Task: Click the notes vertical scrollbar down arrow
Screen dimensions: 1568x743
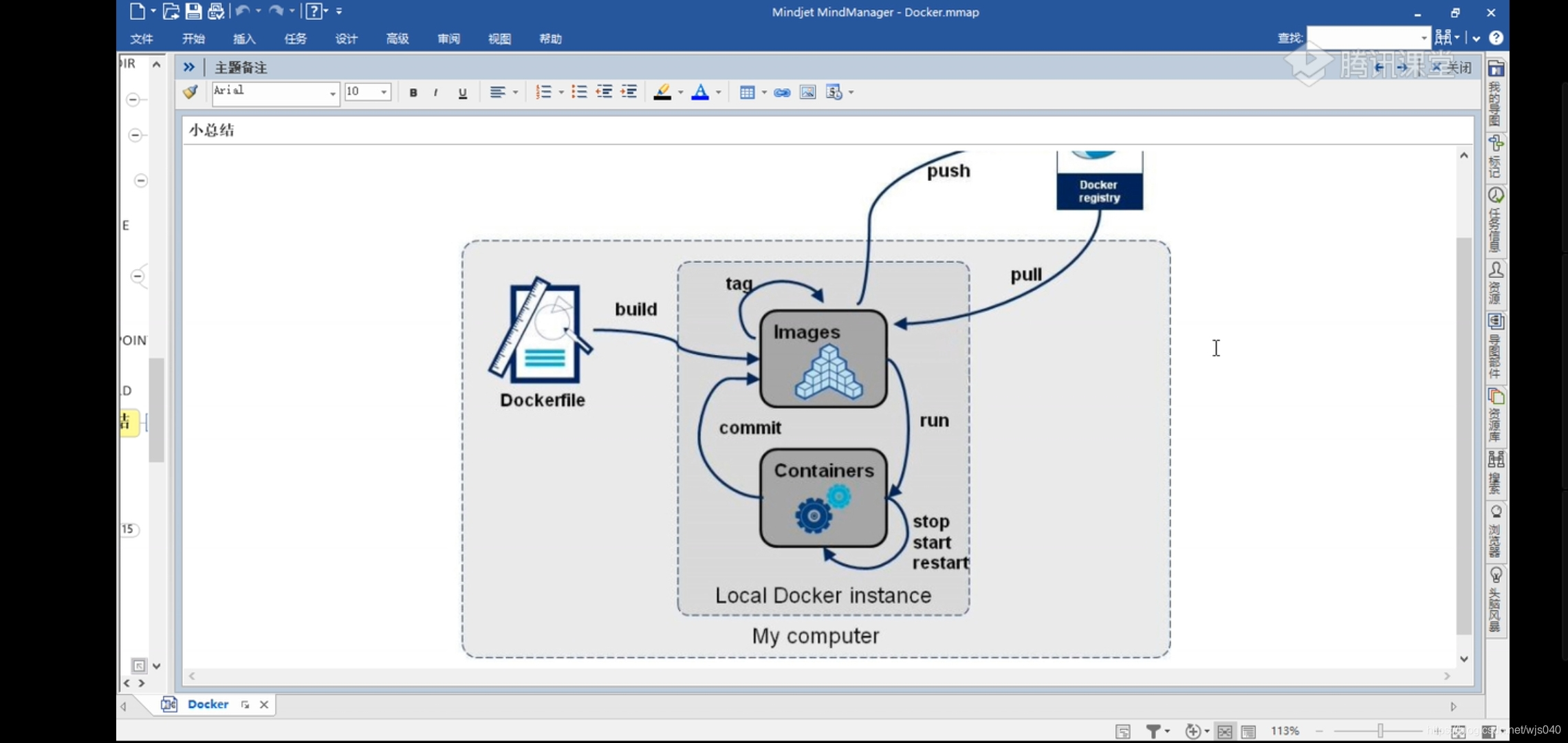Action: [1464, 658]
